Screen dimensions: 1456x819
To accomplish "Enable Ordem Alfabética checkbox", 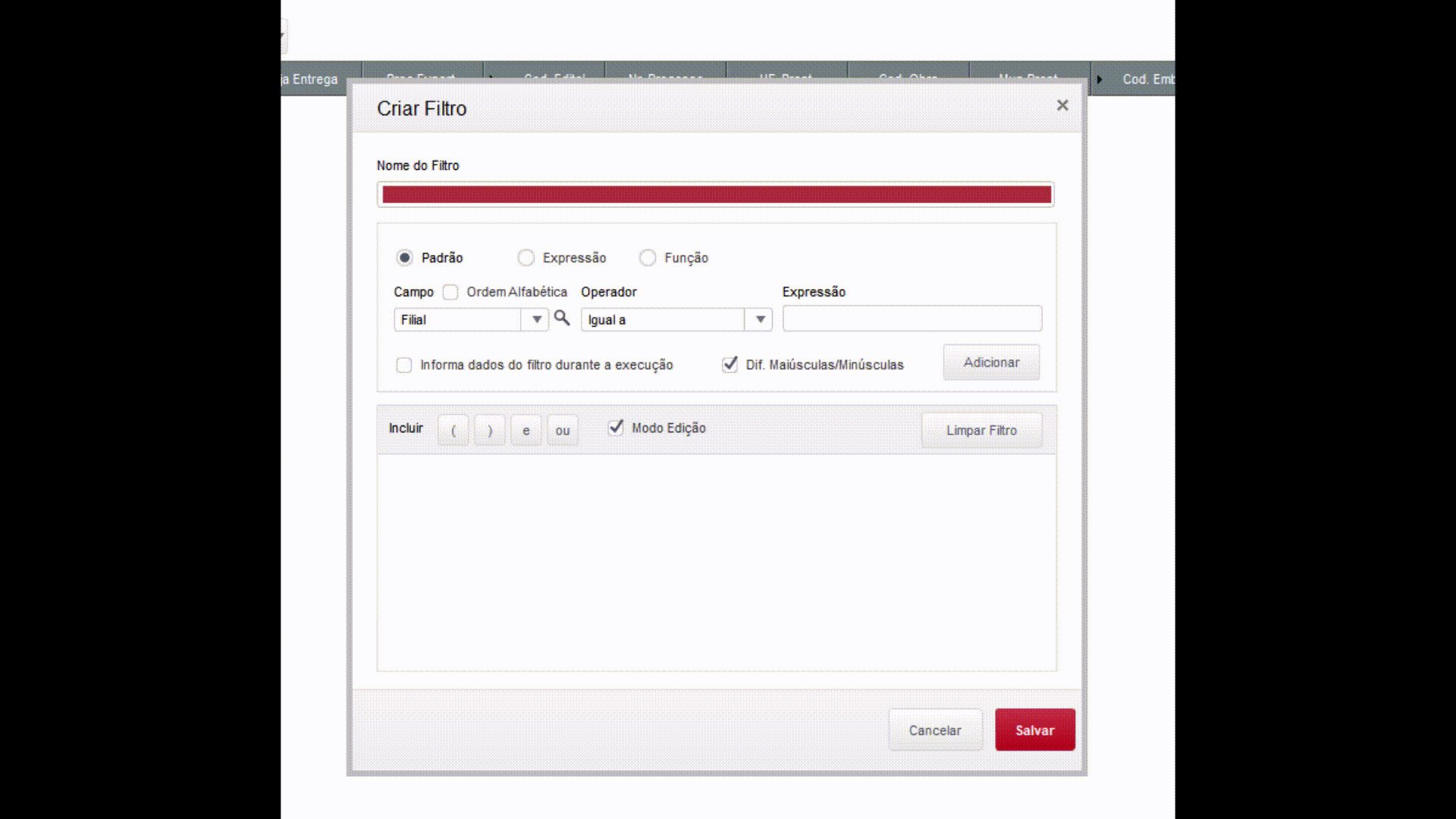I will pyautogui.click(x=450, y=292).
